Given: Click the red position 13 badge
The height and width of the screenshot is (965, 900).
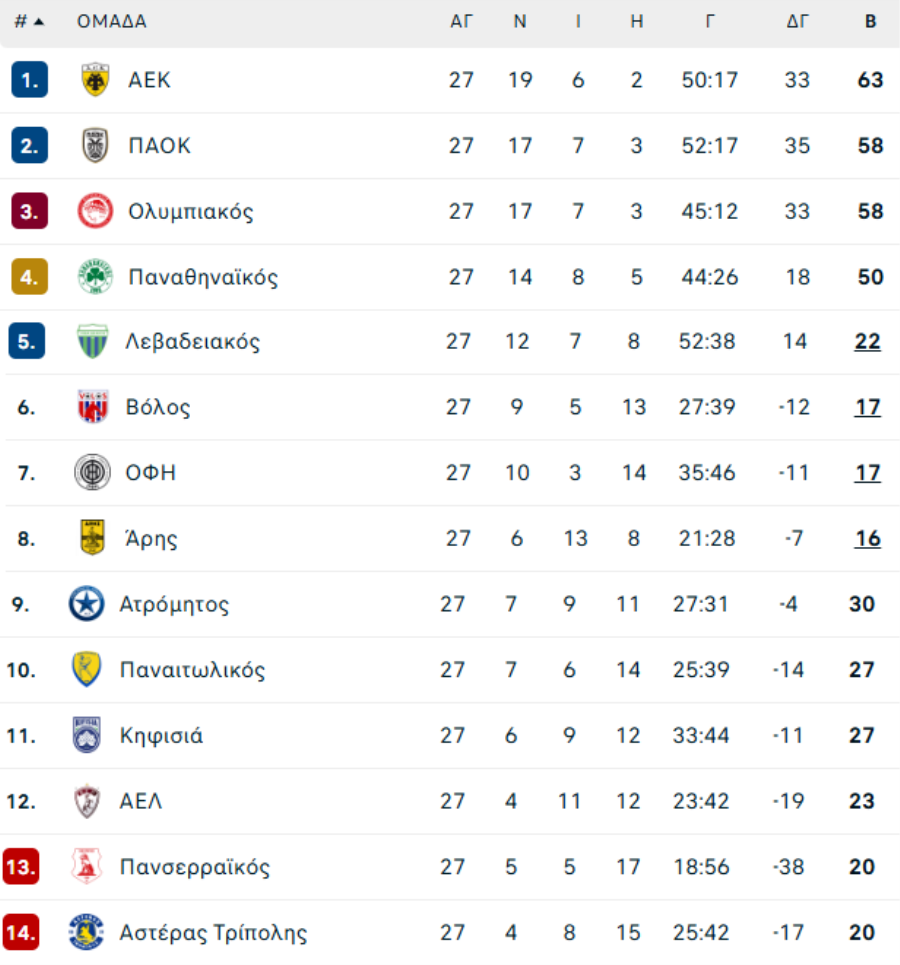Looking at the screenshot, I should tap(21, 867).
